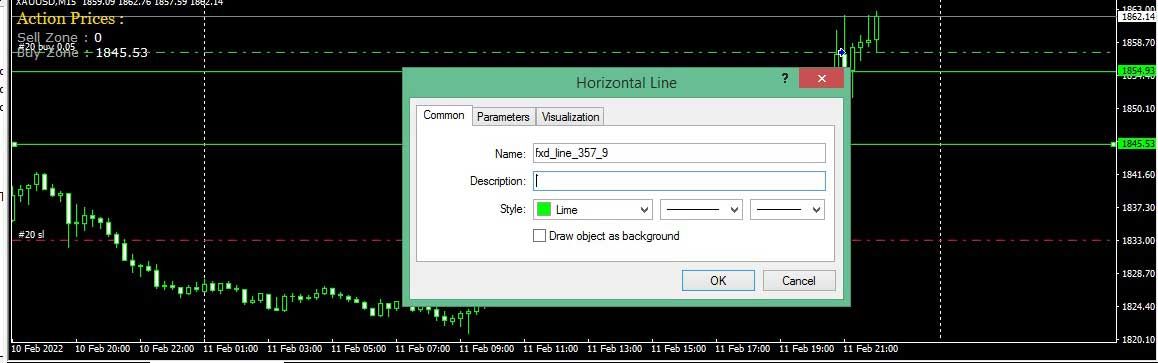Screen dimensions: 1158x363
Task: Select the Common tab
Action: click(444, 115)
